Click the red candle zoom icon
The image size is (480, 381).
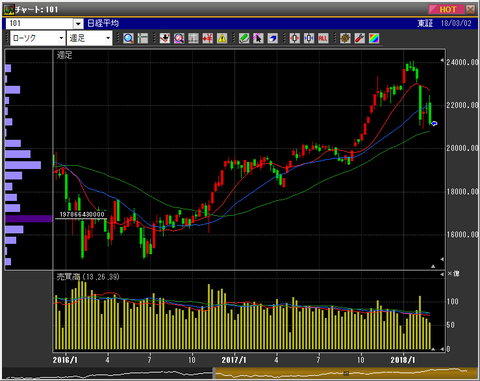[x=295, y=38]
